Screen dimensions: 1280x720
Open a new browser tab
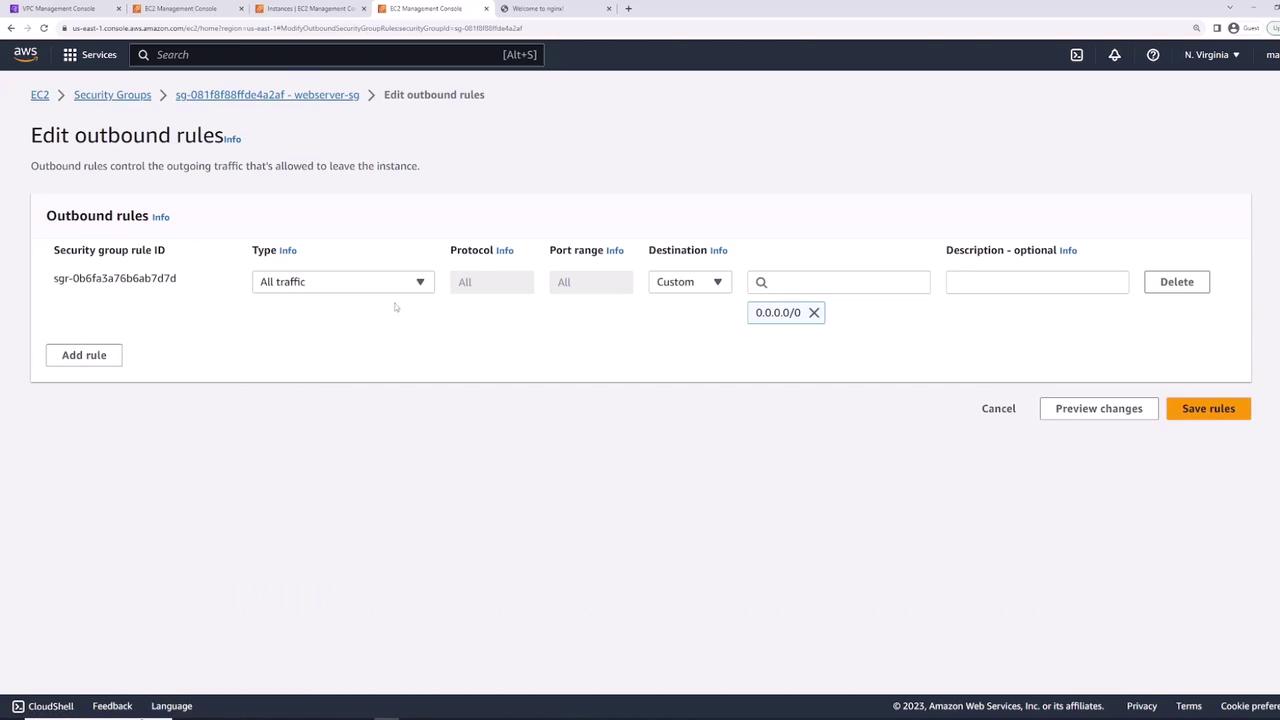click(628, 8)
